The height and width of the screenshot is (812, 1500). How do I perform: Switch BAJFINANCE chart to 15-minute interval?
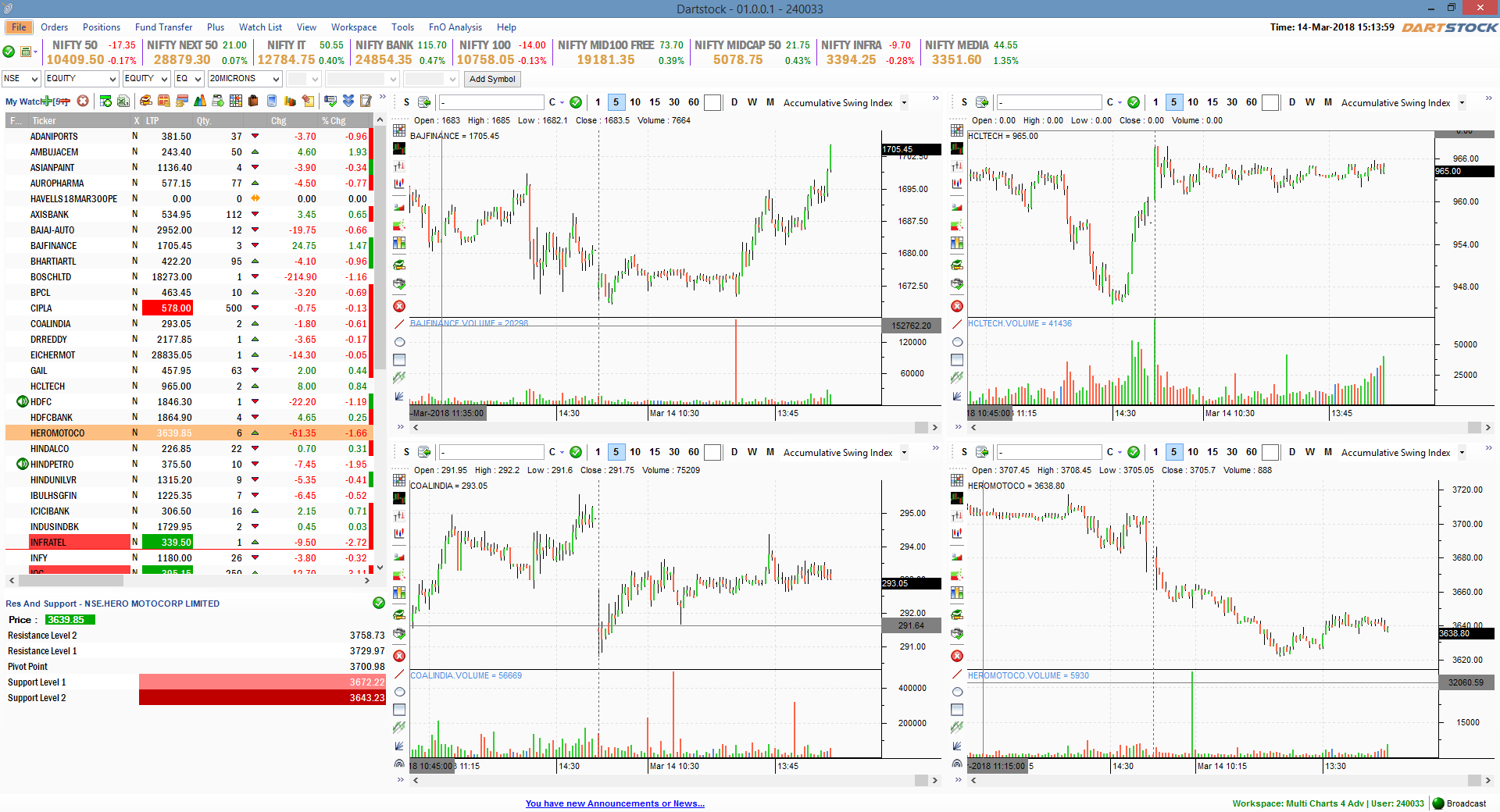pyautogui.click(x=655, y=102)
